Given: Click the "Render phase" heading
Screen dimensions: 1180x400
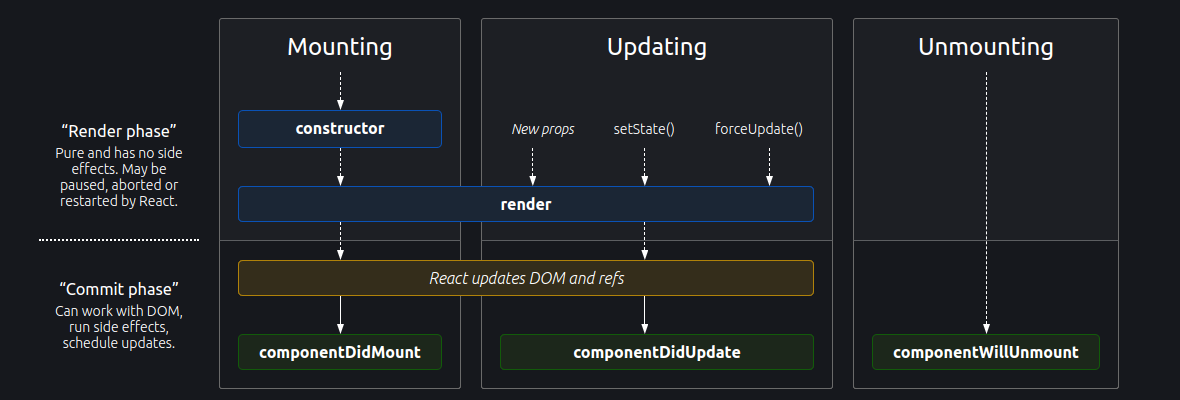Looking at the screenshot, I should click(x=119, y=132).
